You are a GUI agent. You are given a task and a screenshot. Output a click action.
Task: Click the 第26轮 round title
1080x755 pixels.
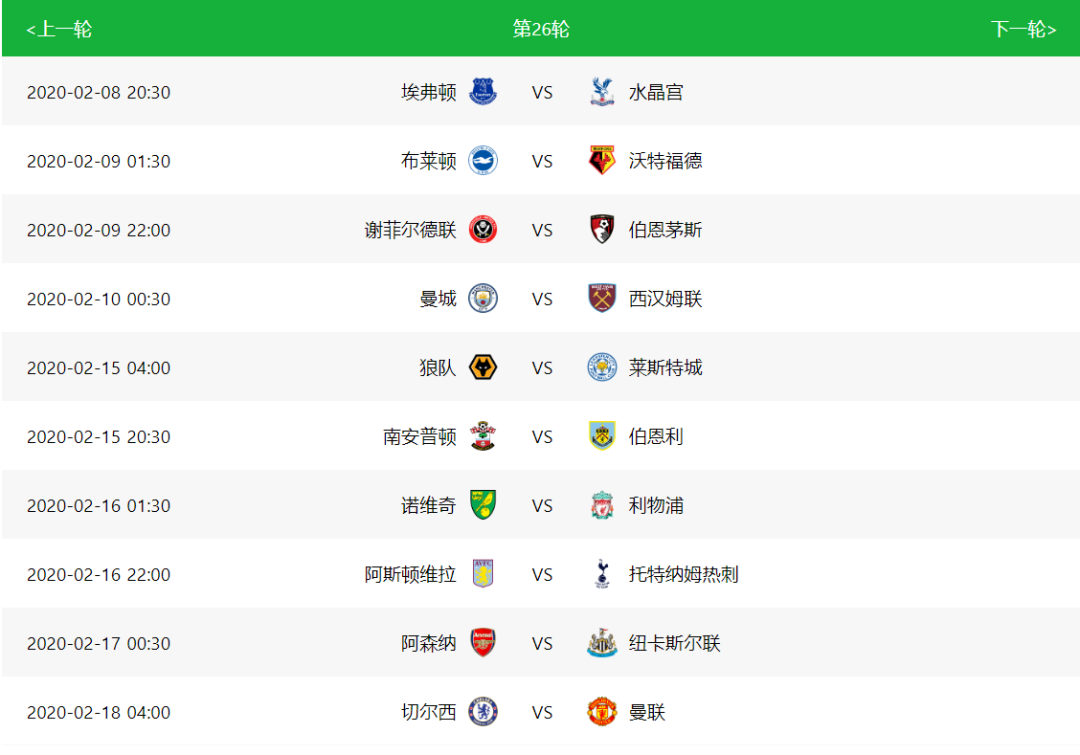[541, 29]
